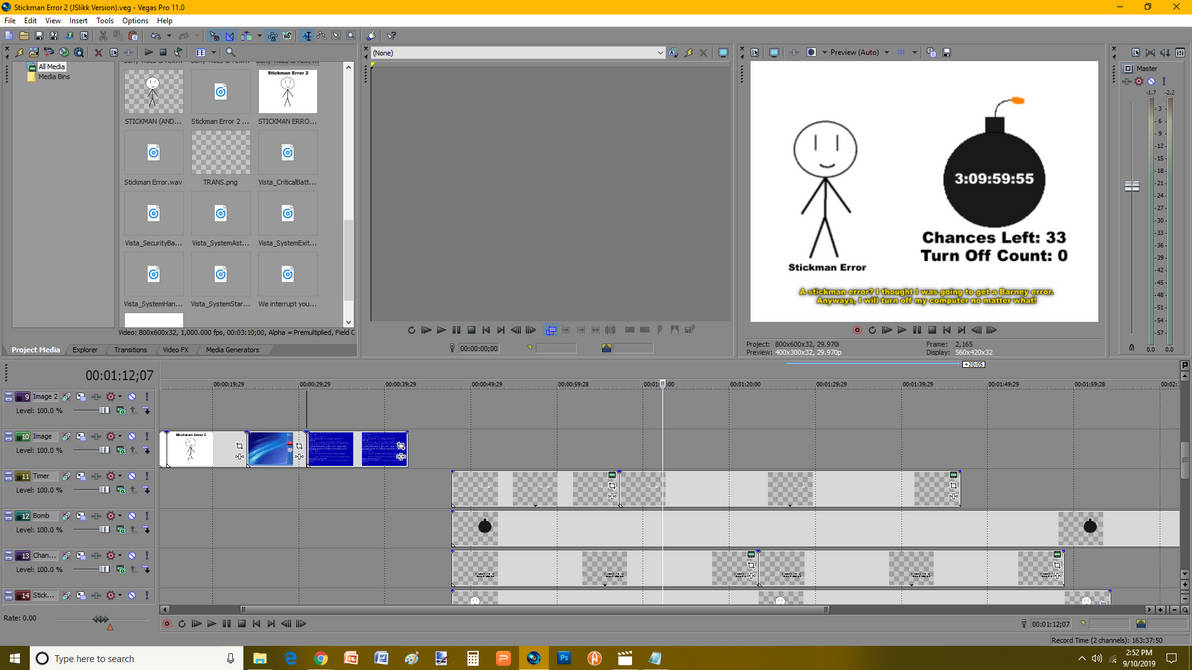
Task: Open Google Chrome from taskbar
Action: [x=321, y=659]
